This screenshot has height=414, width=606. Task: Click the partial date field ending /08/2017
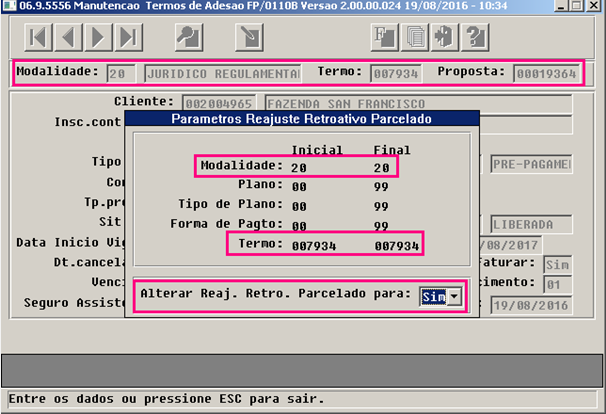(x=510, y=245)
